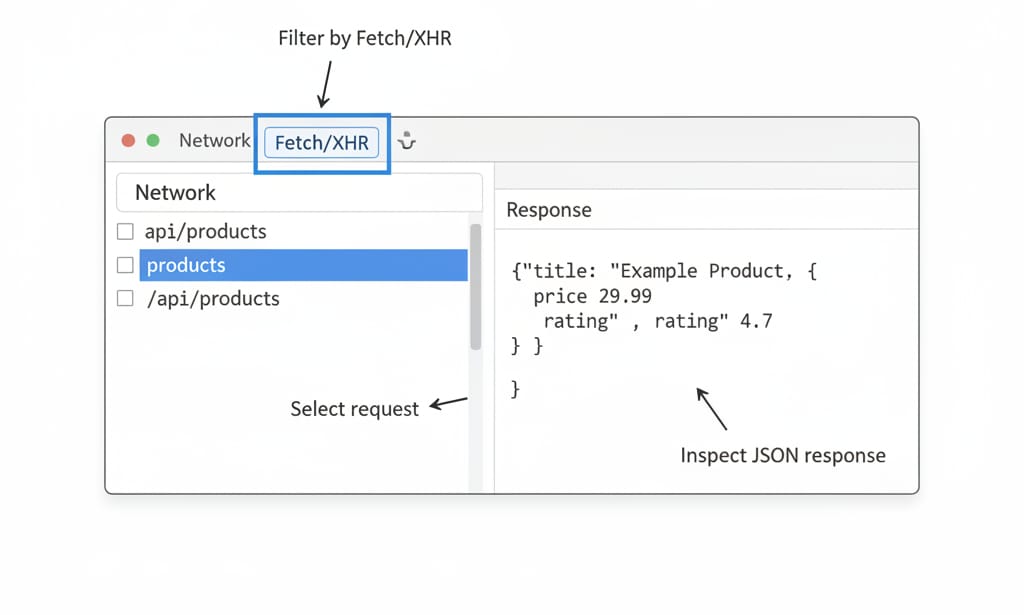This screenshot has width=1024, height=615.
Task: Select the api/products request
Action: 205,232
